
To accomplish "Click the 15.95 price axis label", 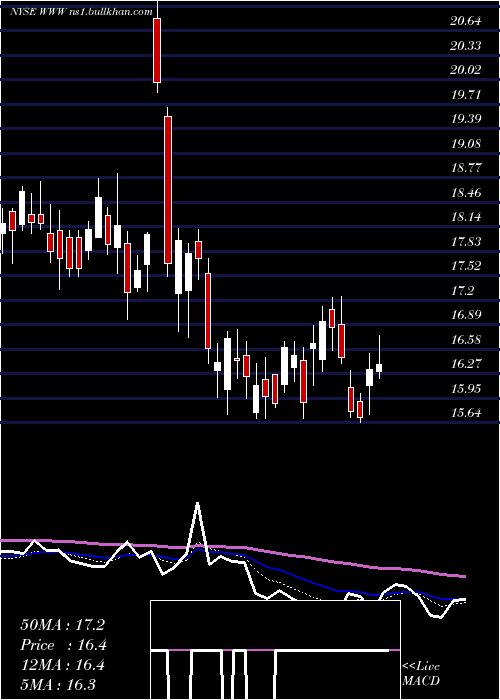I will 466,389.
